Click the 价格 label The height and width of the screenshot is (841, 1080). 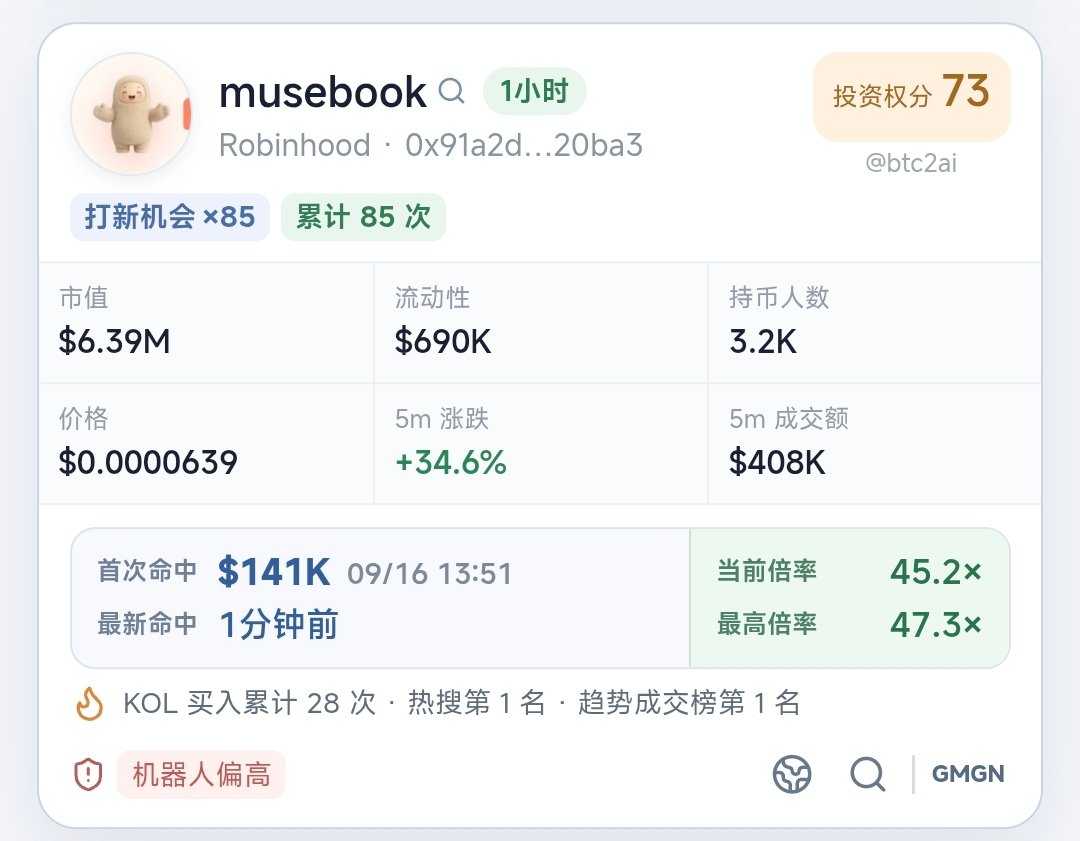click(x=84, y=418)
